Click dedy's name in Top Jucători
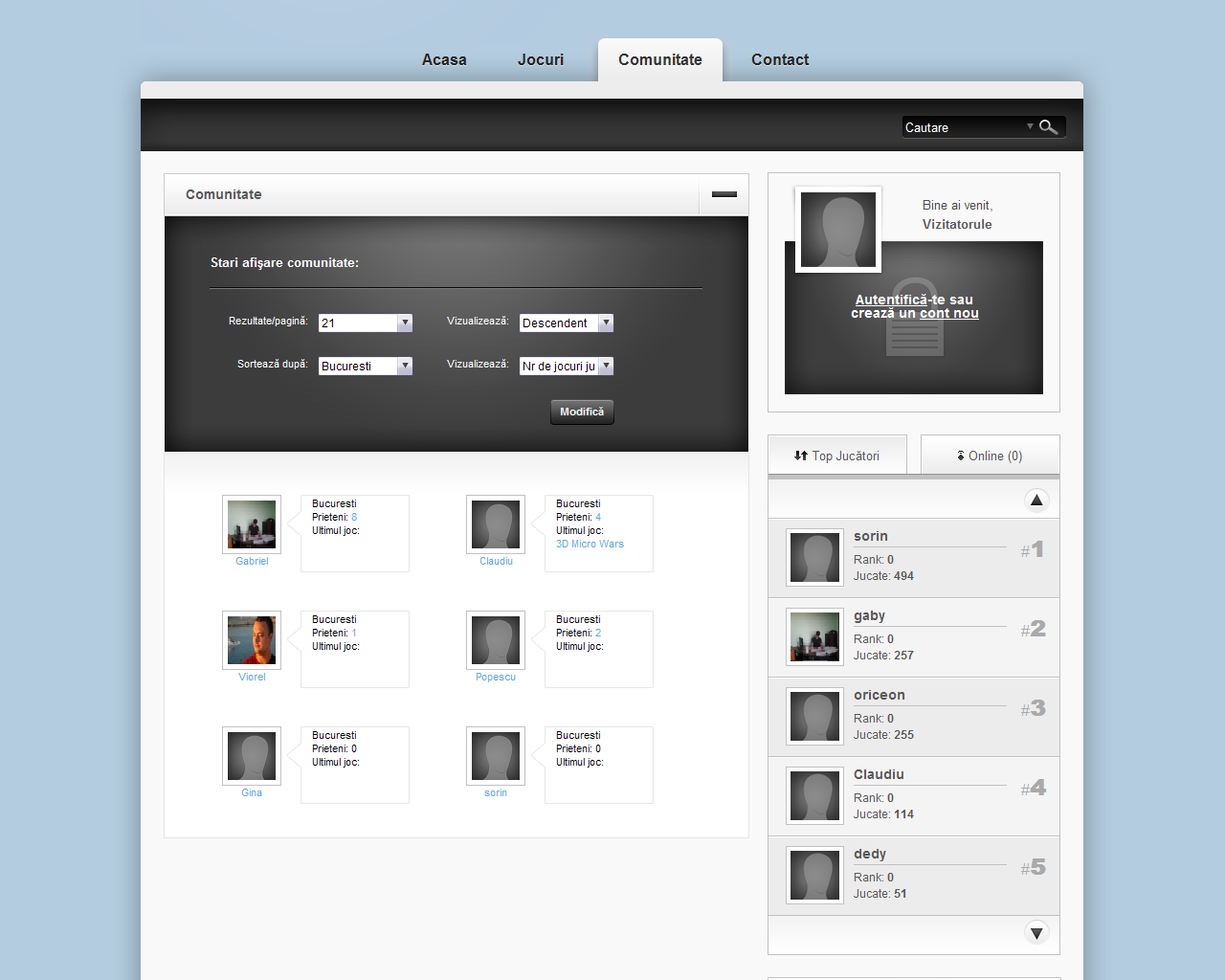Viewport: 1225px width, 980px height. [870, 854]
